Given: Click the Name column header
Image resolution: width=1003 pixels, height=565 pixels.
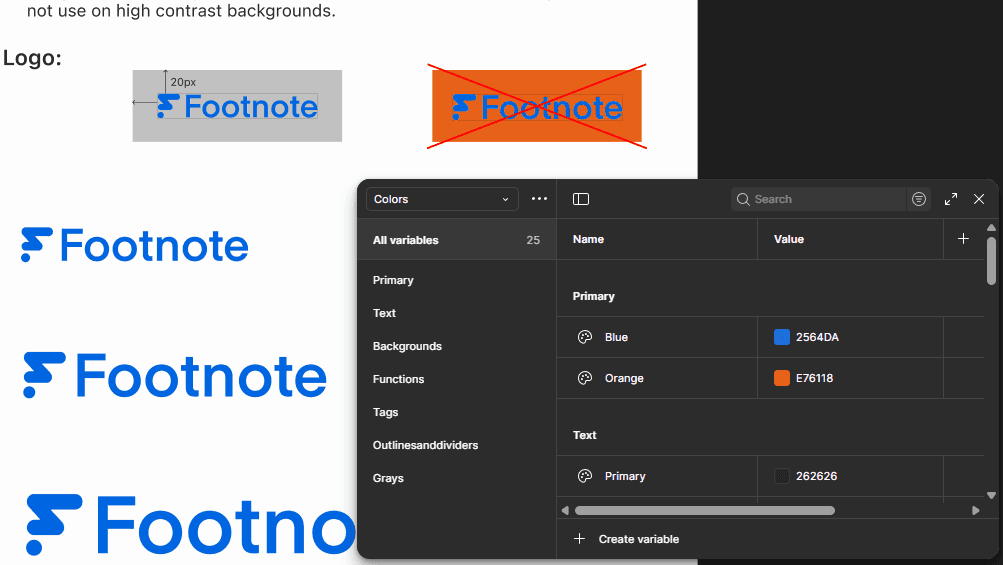Looking at the screenshot, I should coord(588,239).
